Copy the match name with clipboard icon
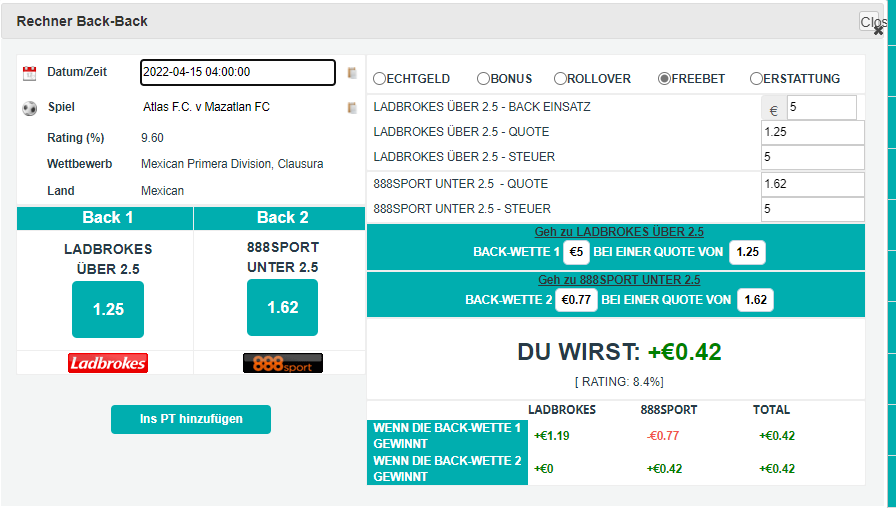 [x=353, y=107]
